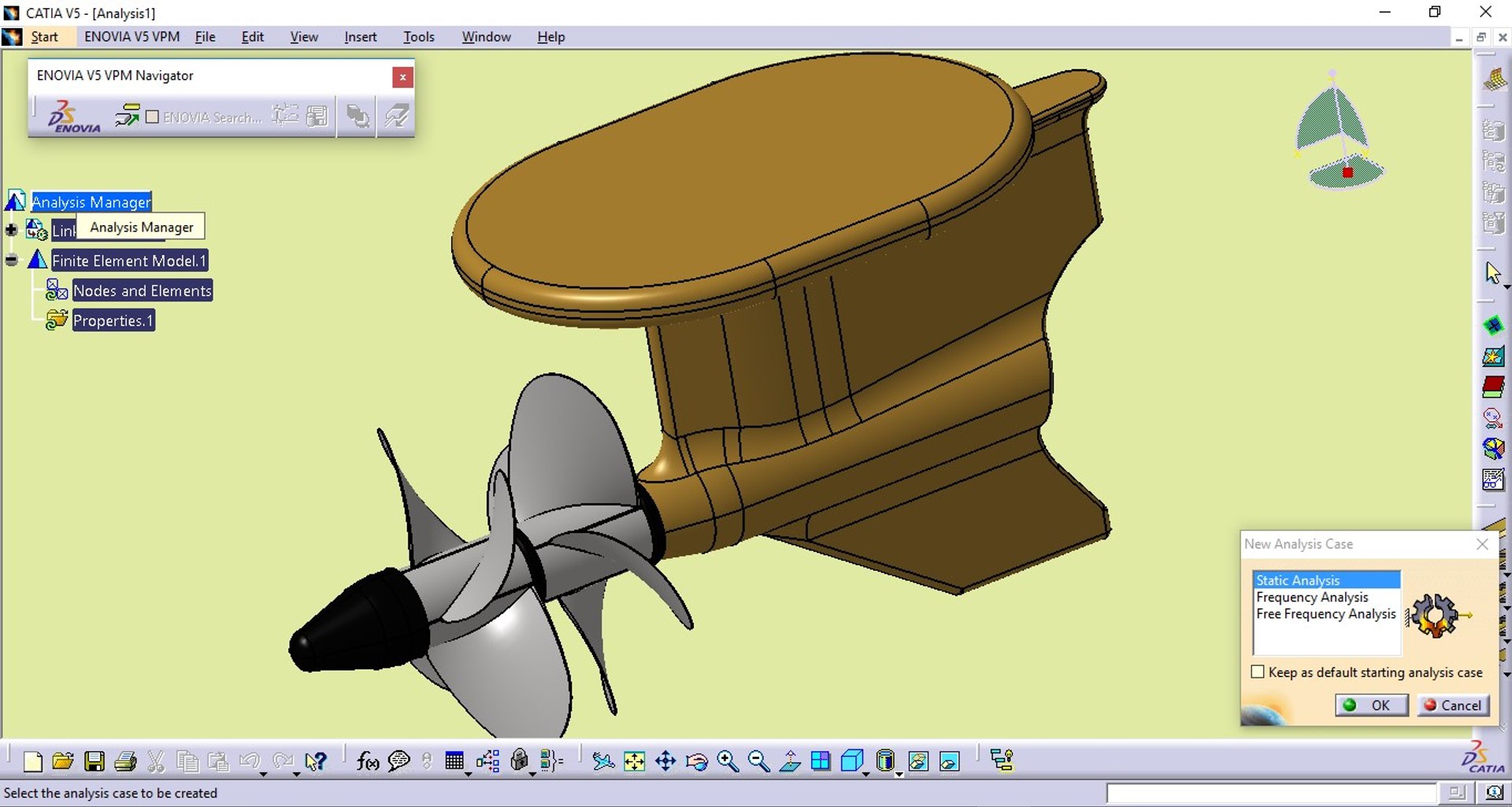Open a file with the Open folder icon
Viewport: 1512px width, 807px height.
click(x=63, y=761)
